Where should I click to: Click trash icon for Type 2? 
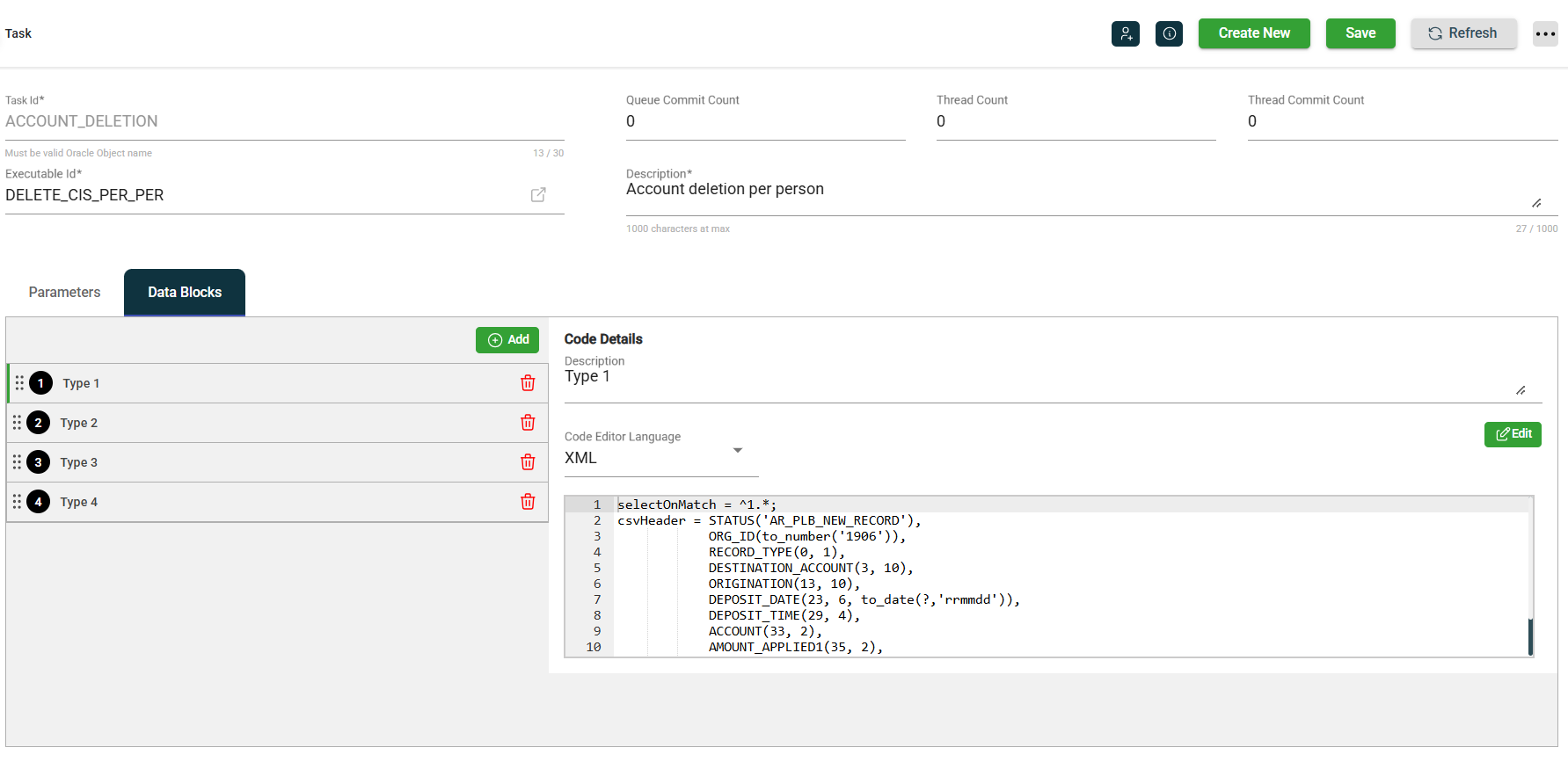[528, 423]
